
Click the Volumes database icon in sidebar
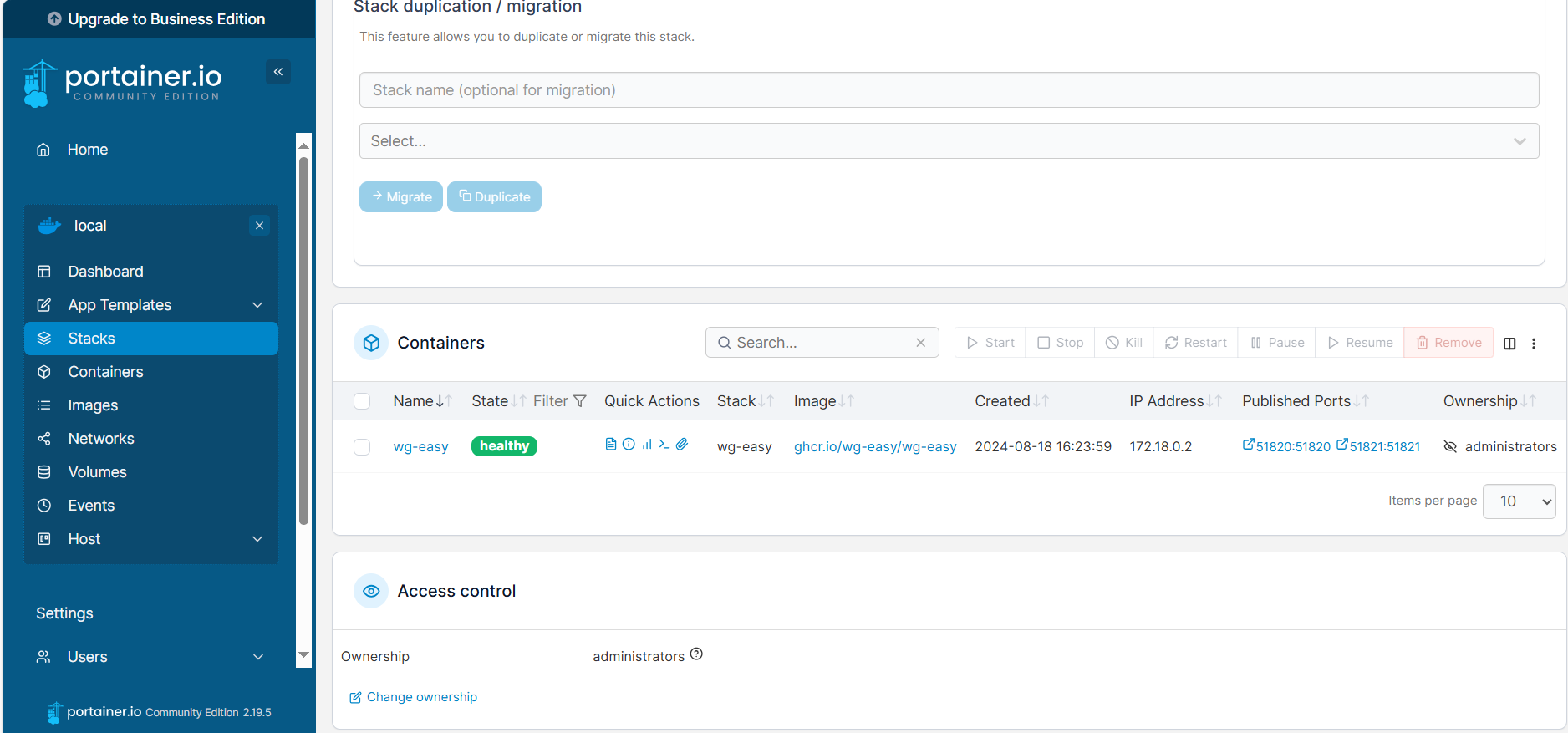tap(44, 472)
